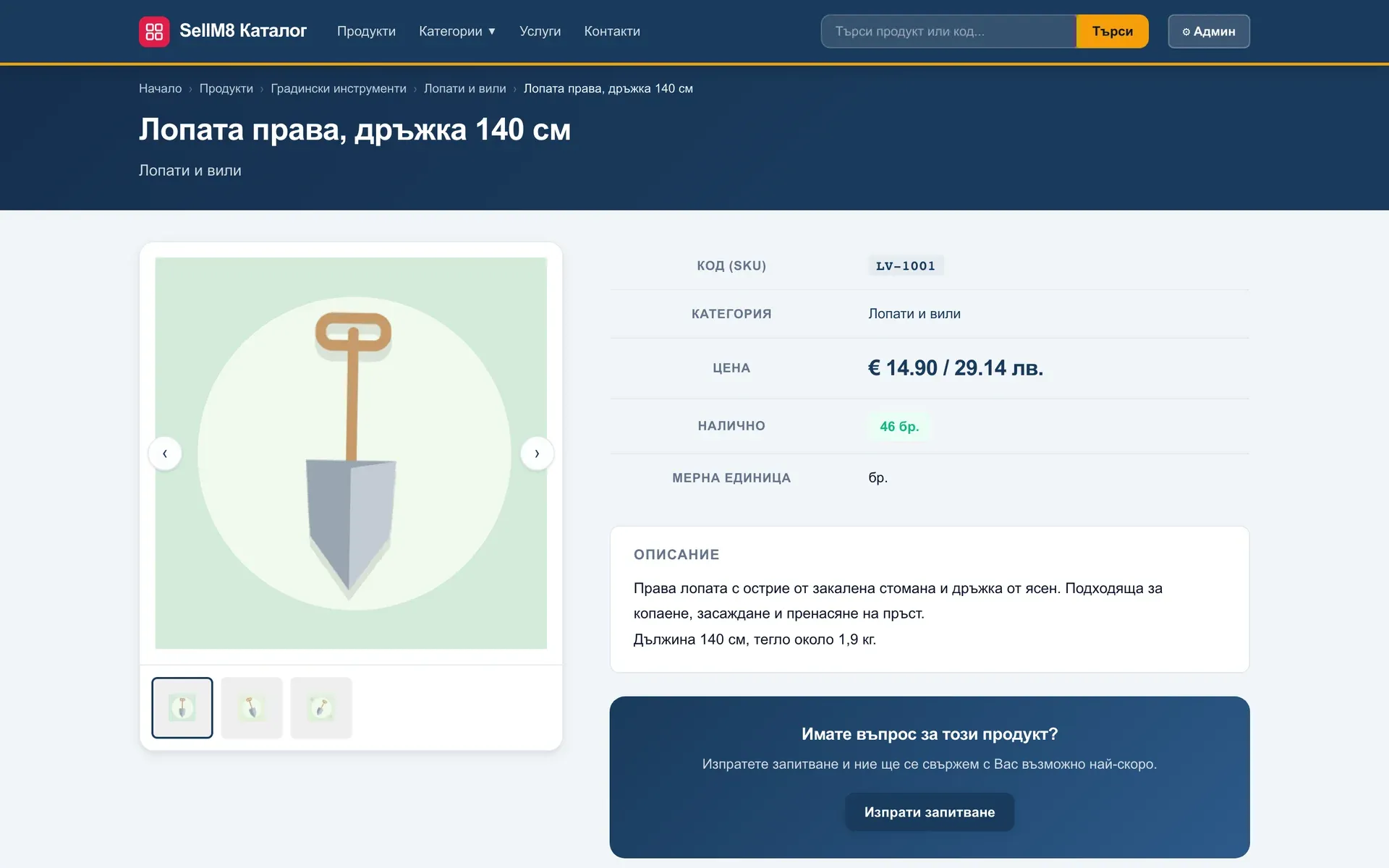This screenshot has height=868, width=1389.
Task: Open the Админ panel button
Action: coord(1209,31)
